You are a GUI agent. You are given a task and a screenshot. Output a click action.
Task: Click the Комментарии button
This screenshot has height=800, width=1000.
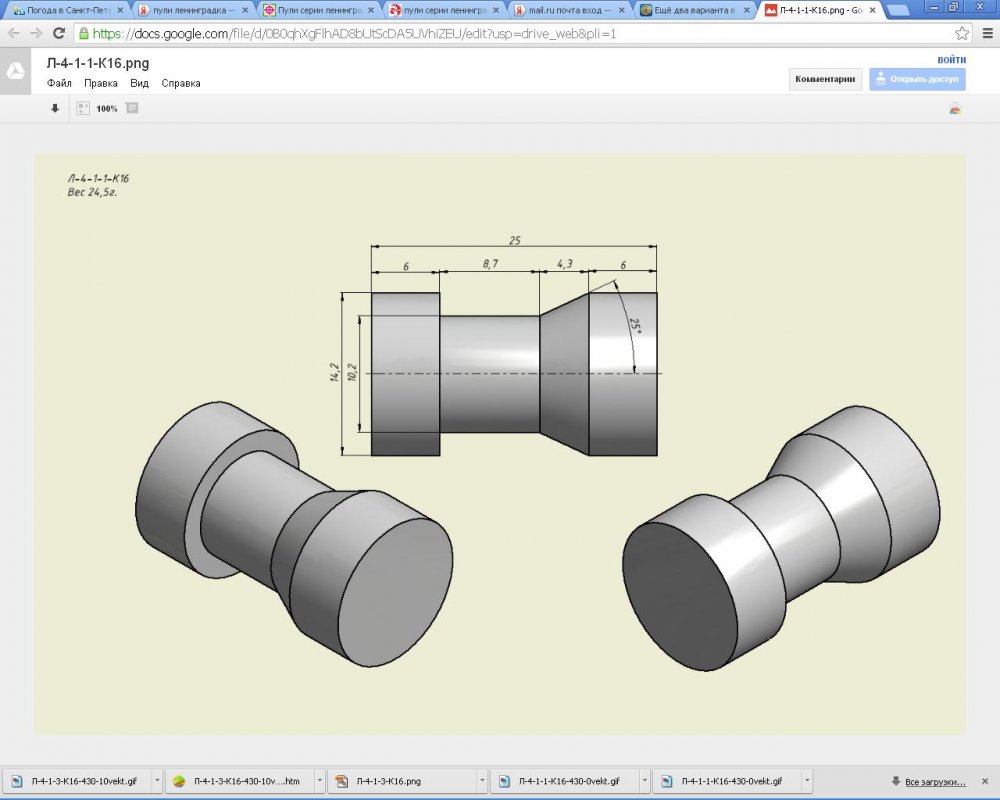tap(825, 79)
